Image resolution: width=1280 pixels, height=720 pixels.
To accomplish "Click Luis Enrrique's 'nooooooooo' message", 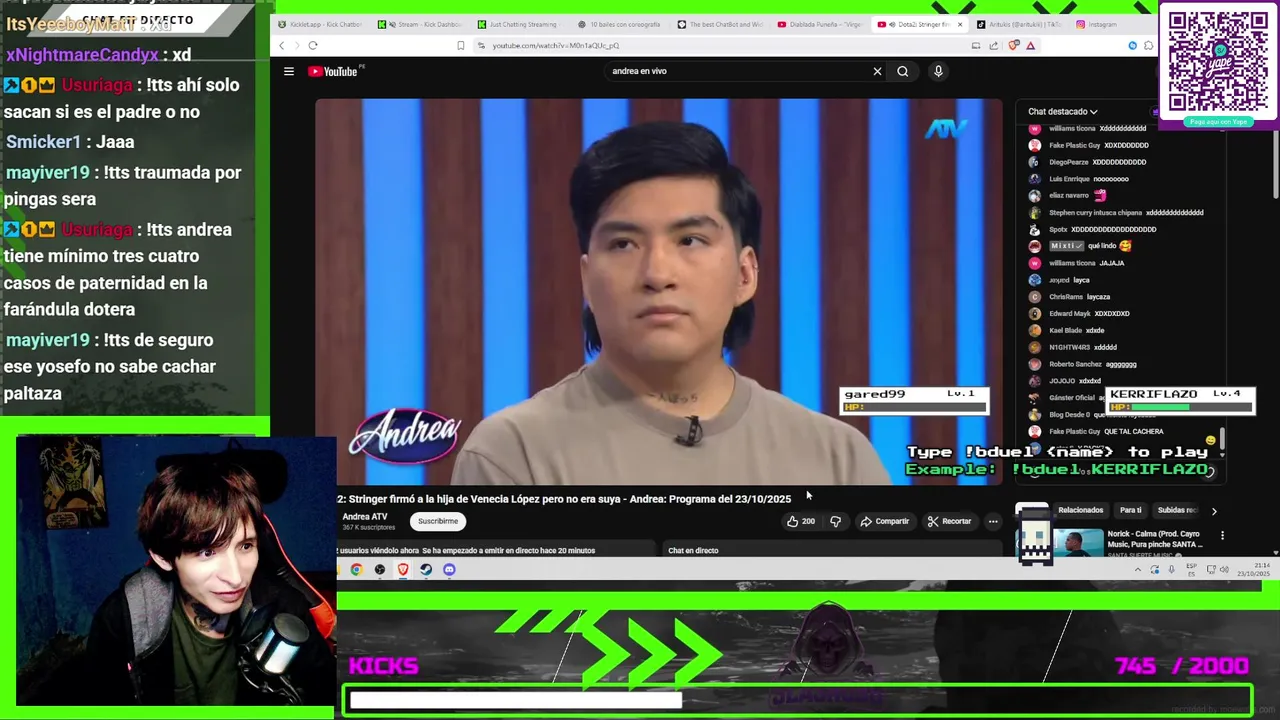I will click(x=1079, y=179).
